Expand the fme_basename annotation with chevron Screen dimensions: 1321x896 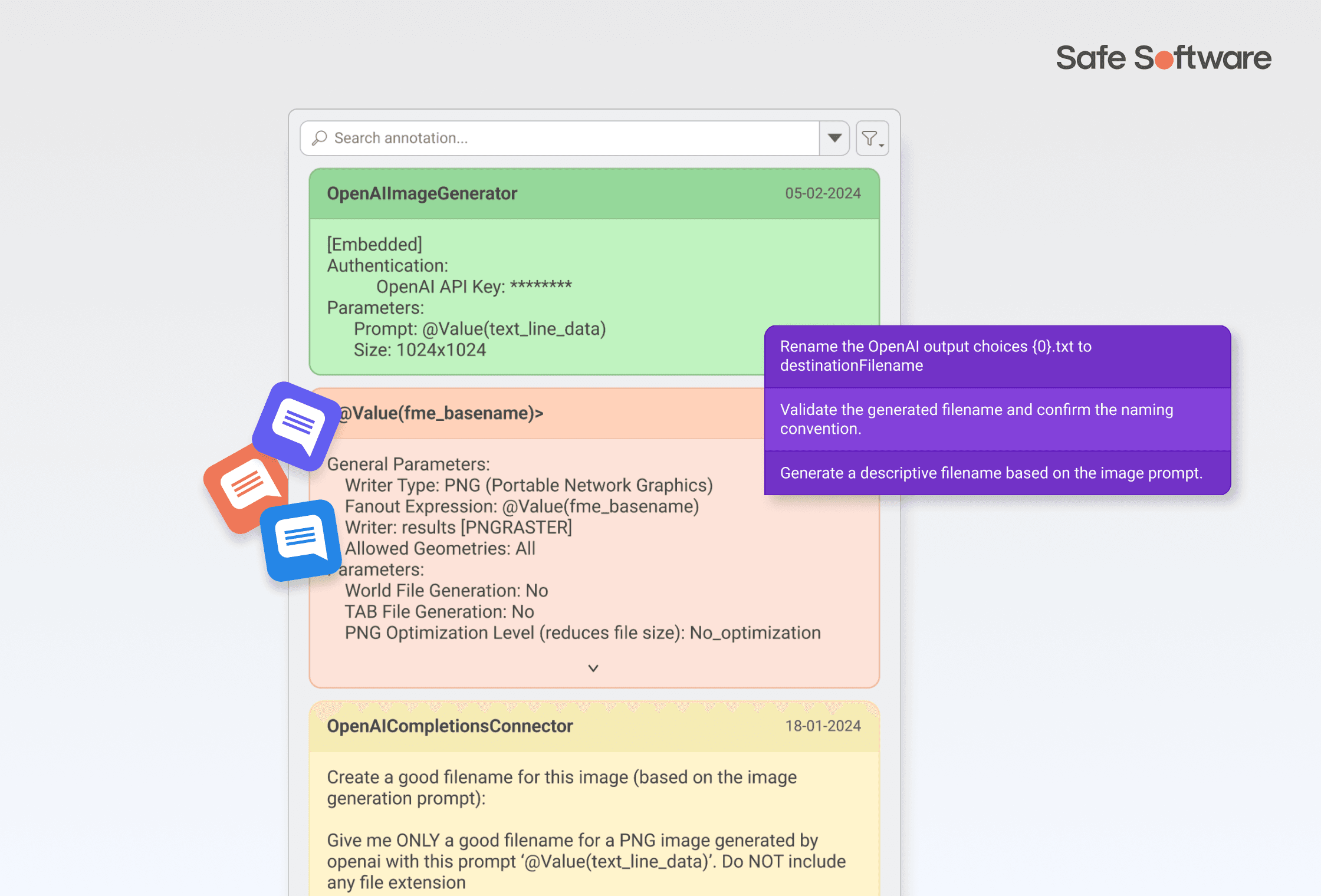click(x=593, y=668)
